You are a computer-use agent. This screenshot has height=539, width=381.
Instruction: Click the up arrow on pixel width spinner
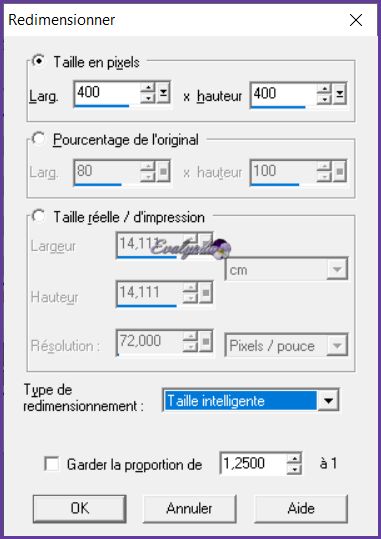click(148, 88)
